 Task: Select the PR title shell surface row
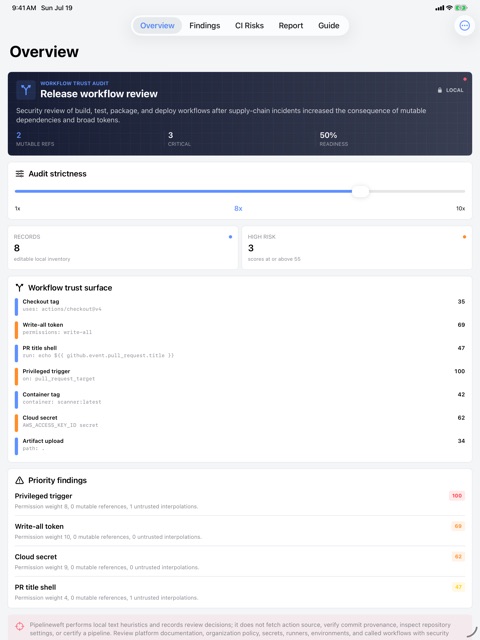240,352
